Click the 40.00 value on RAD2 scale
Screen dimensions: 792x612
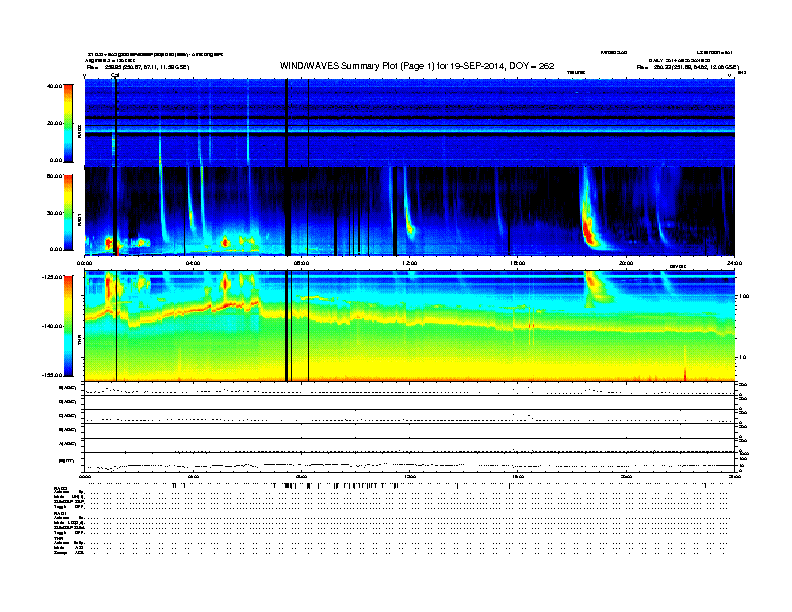(55, 86)
